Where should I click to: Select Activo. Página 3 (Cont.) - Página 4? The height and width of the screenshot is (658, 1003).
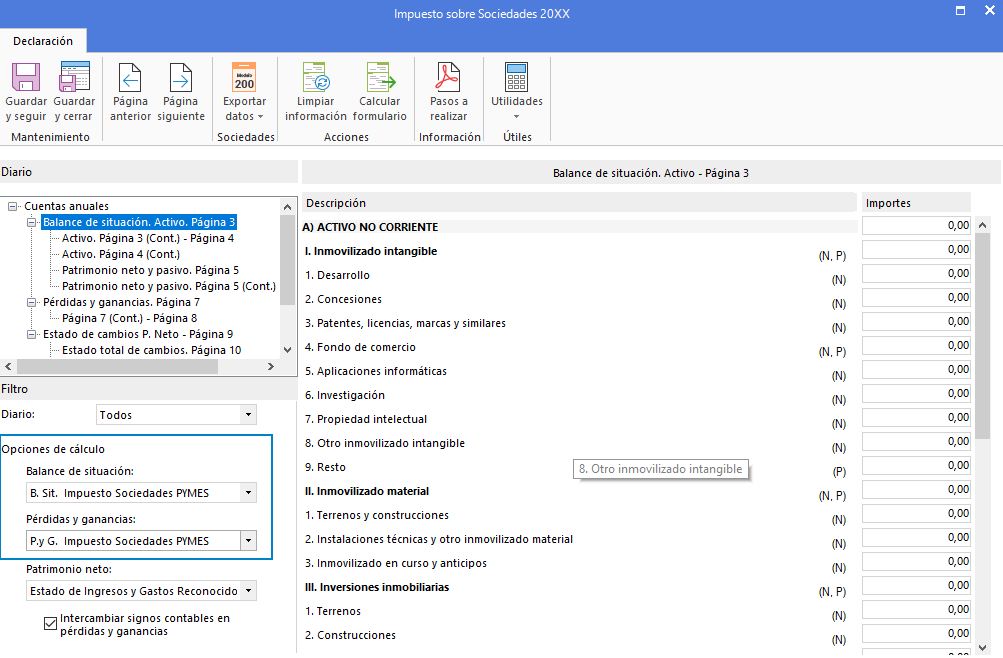pyautogui.click(x=148, y=238)
